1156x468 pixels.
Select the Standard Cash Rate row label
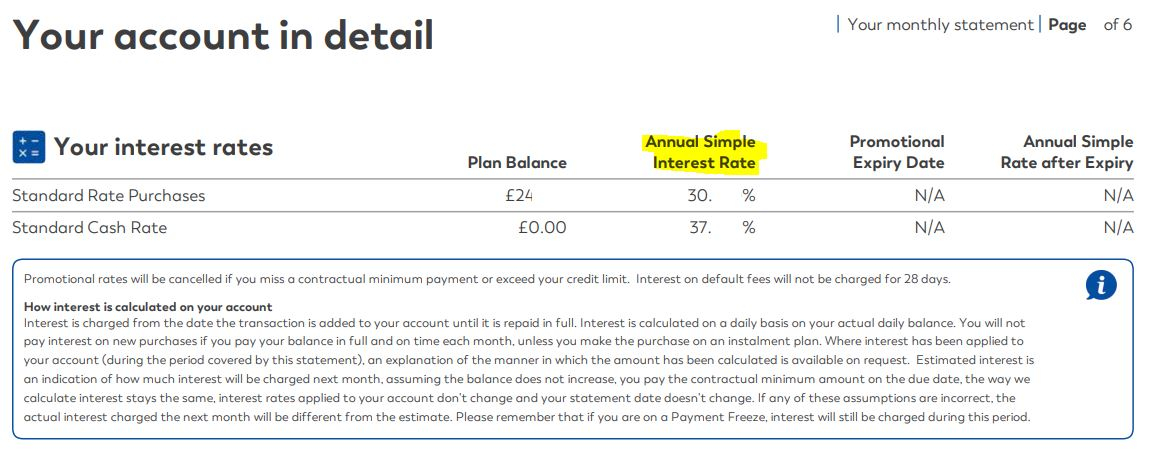[x=90, y=228]
